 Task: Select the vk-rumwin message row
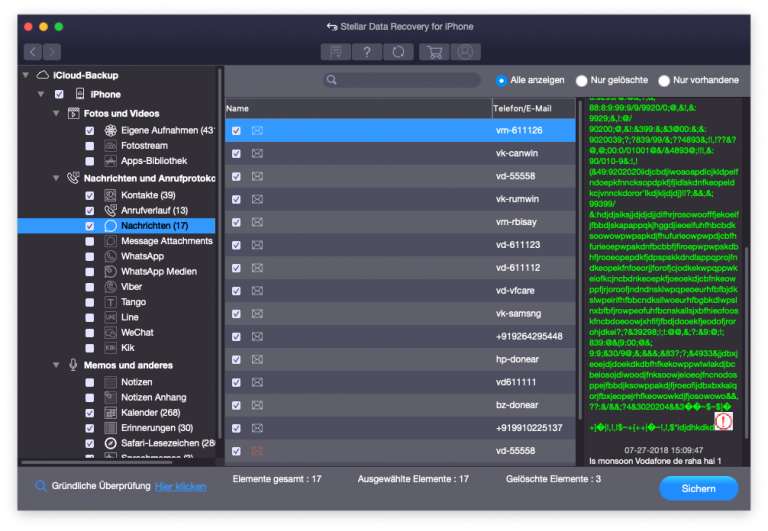tap(400, 199)
